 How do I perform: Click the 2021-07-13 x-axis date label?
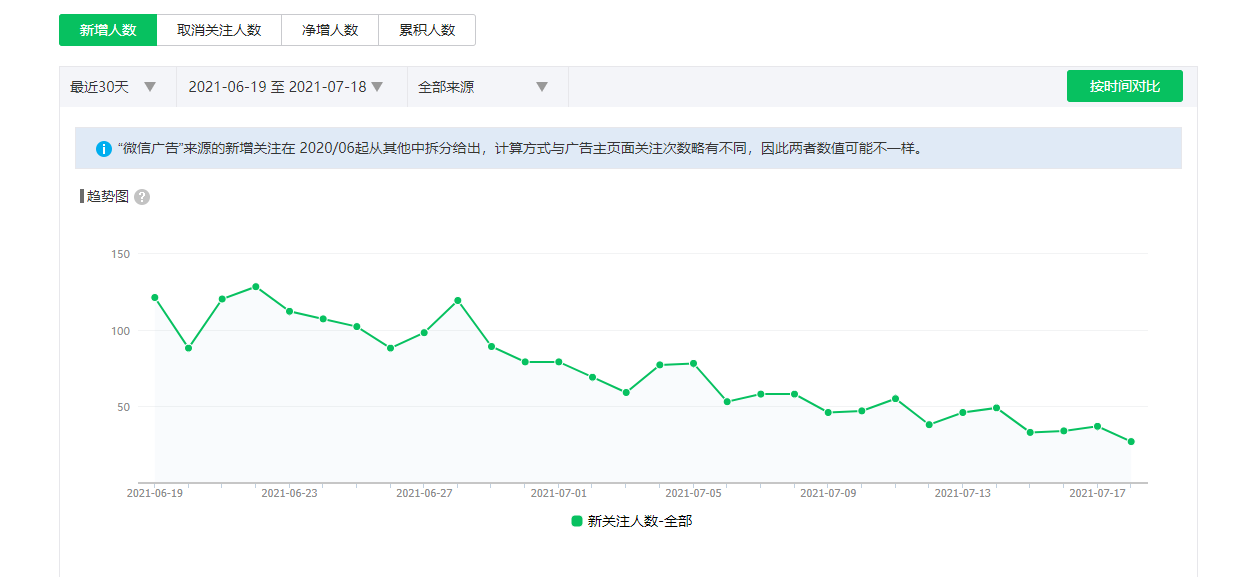(x=962, y=493)
